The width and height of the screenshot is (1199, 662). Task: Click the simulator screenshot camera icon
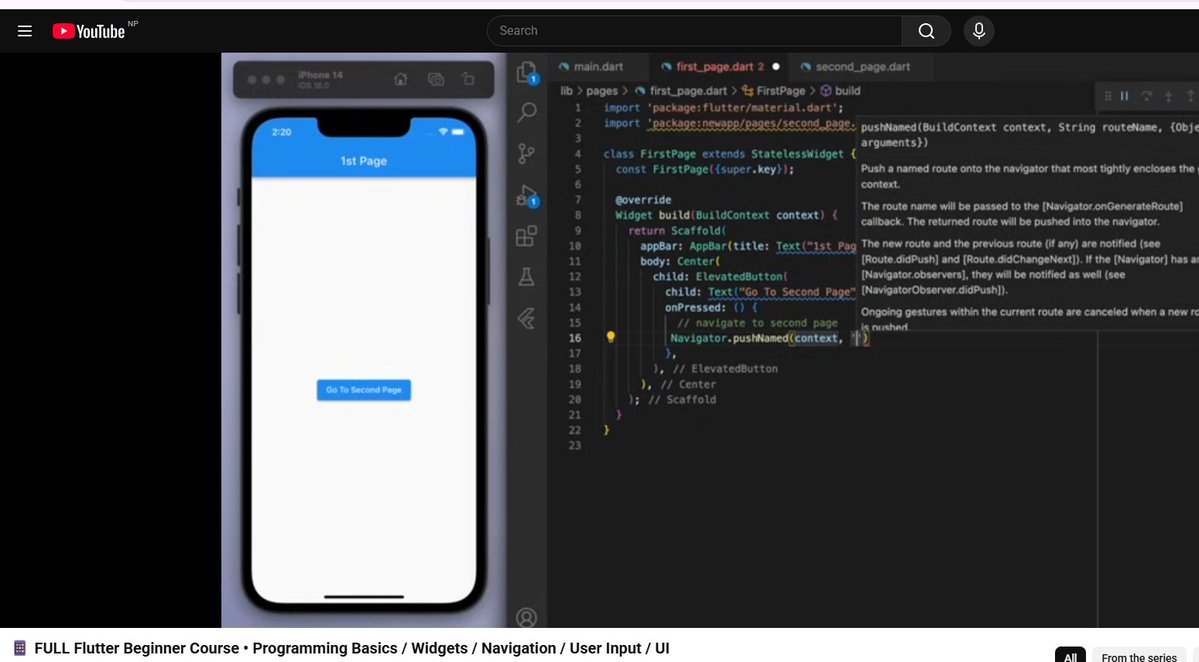(436, 80)
